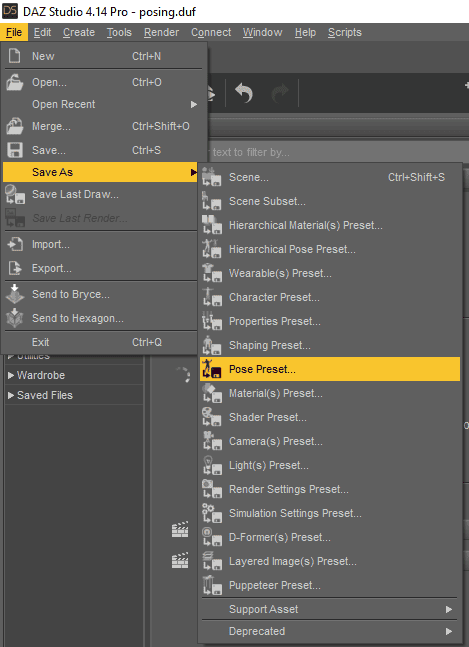Click the Send to Hexagon icon
Screen dimensions: 469x647
[15, 318]
